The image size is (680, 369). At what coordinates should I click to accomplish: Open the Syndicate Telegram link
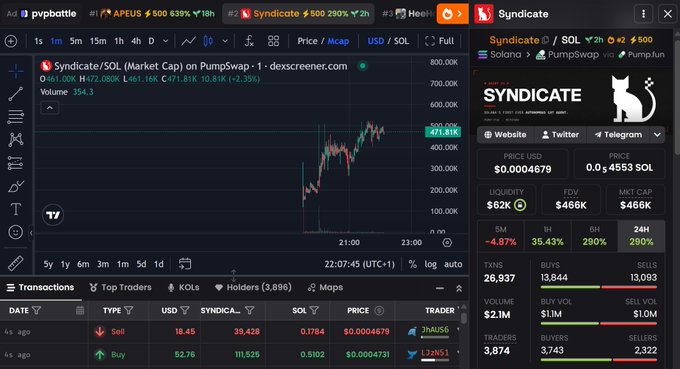618,135
